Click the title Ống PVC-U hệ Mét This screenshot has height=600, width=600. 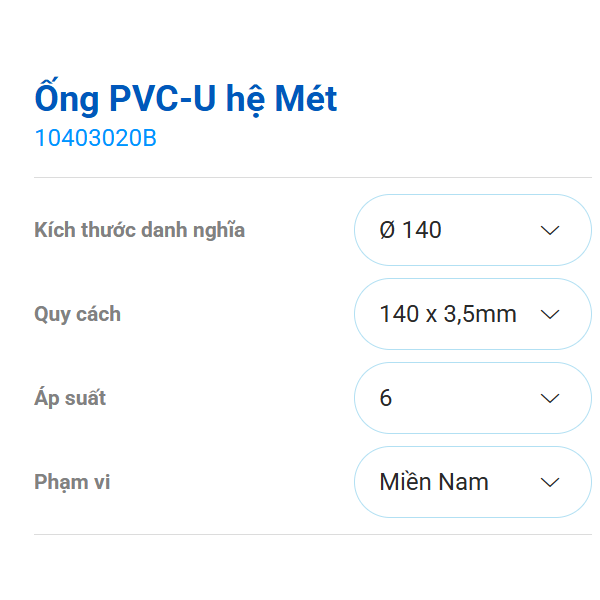pyautogui.click(x=186, y=99)
